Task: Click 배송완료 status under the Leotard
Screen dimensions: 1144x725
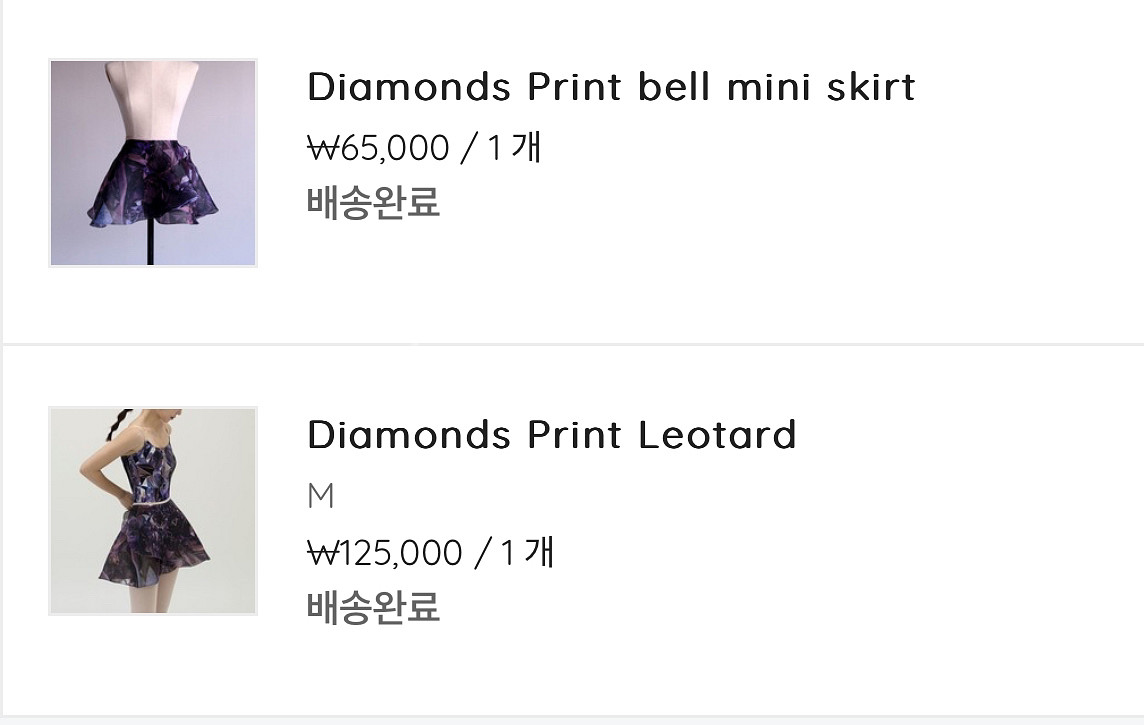Action: pyautogui.click(x=373, y=607)
